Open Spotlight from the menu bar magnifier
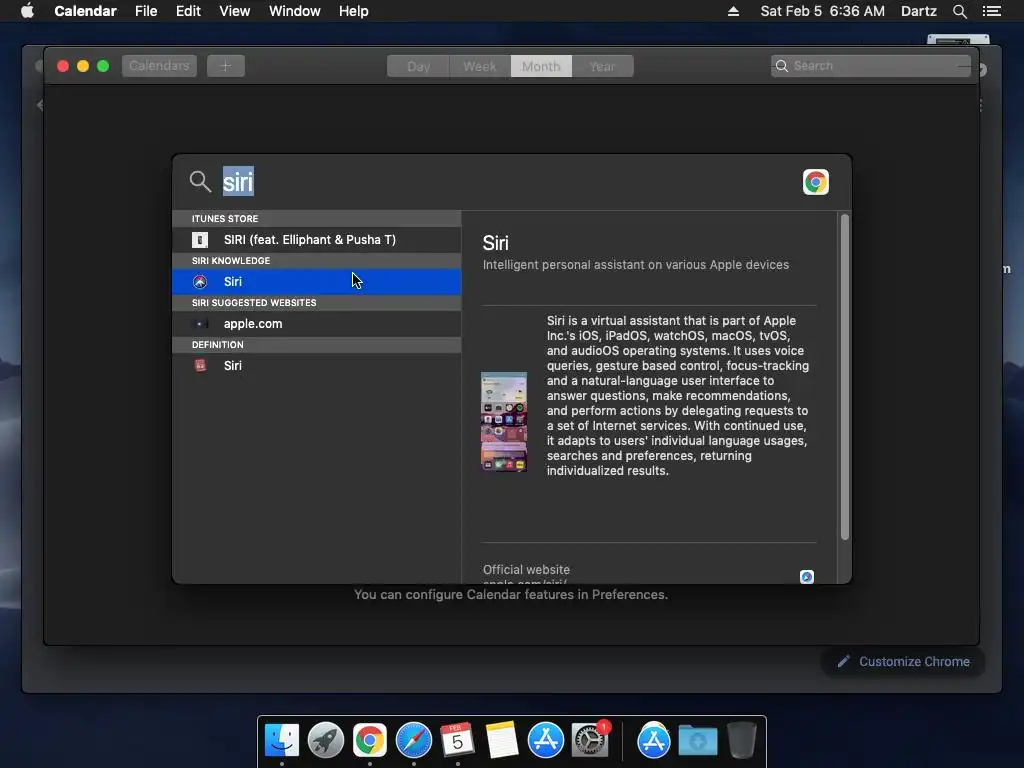This screenshot has height=768, width=1024. (959, 11)
